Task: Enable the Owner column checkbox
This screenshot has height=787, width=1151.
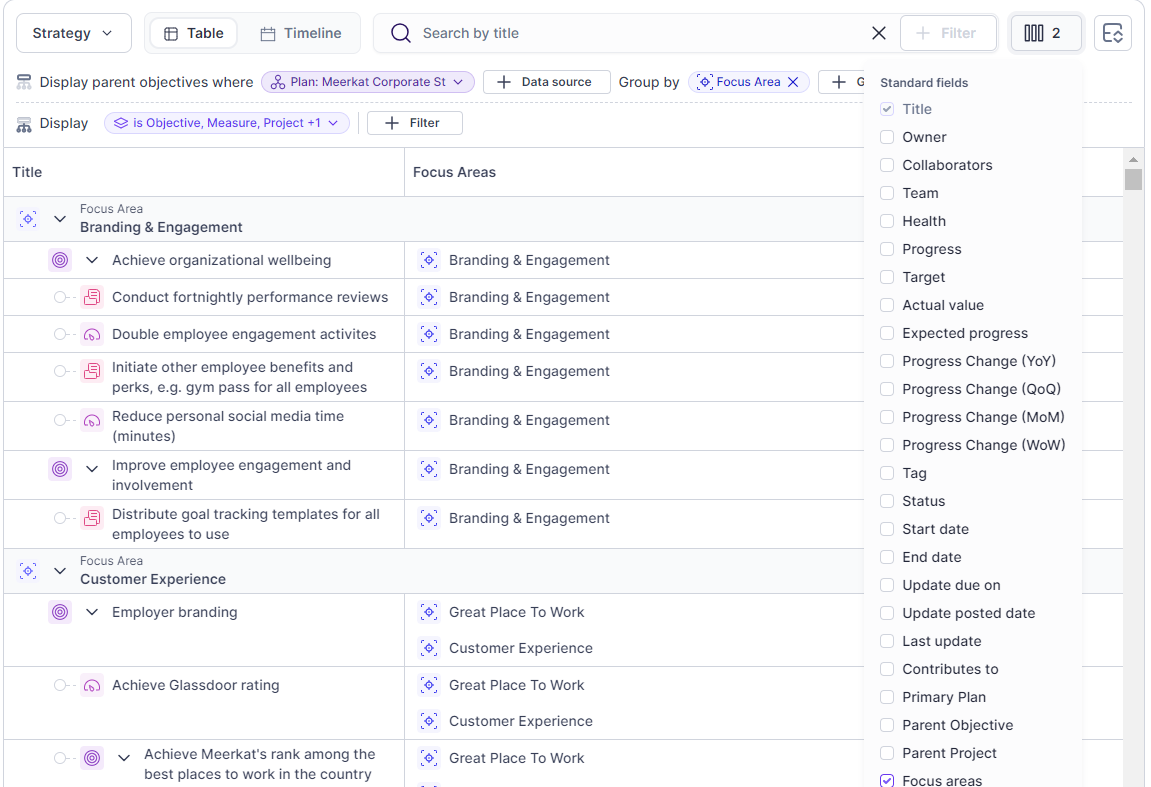Action: coord(887,137)
